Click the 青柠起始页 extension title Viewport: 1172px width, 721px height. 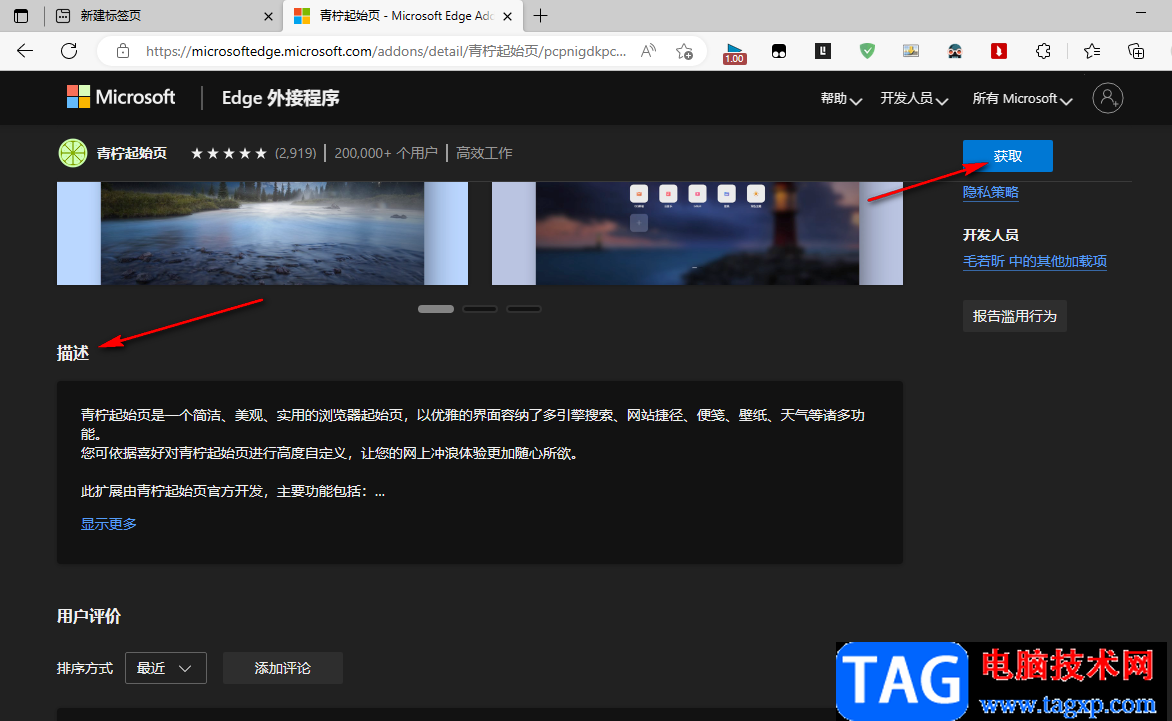[x=132, y=153]
